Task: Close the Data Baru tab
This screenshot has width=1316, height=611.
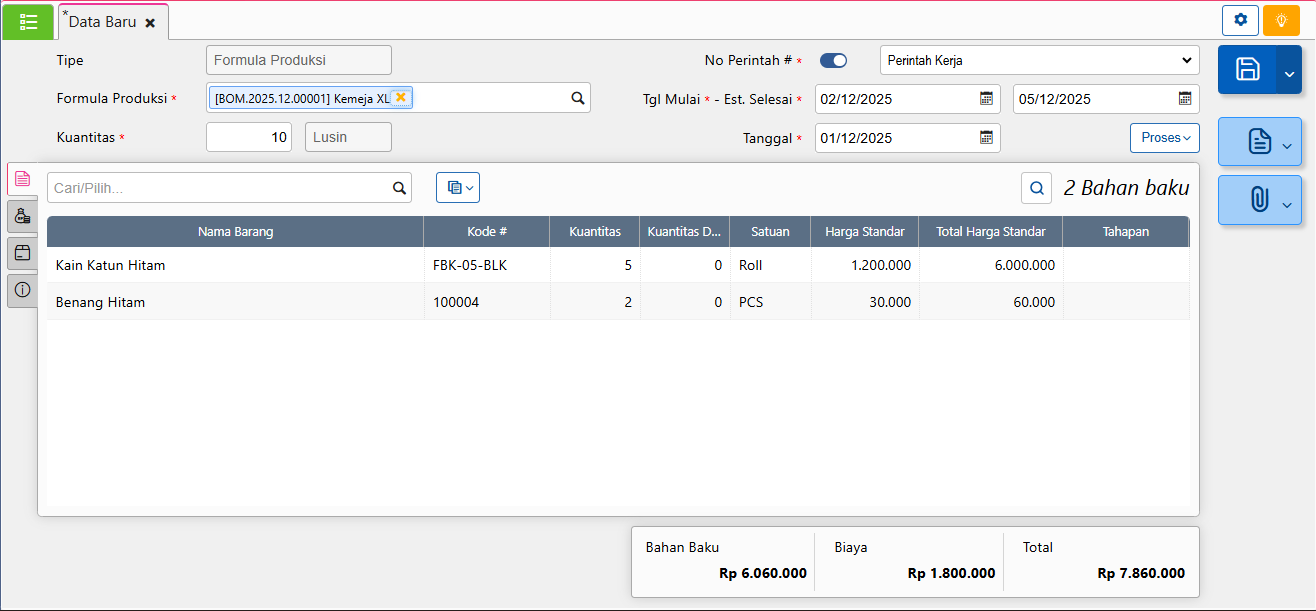Action: pos(150,22)
